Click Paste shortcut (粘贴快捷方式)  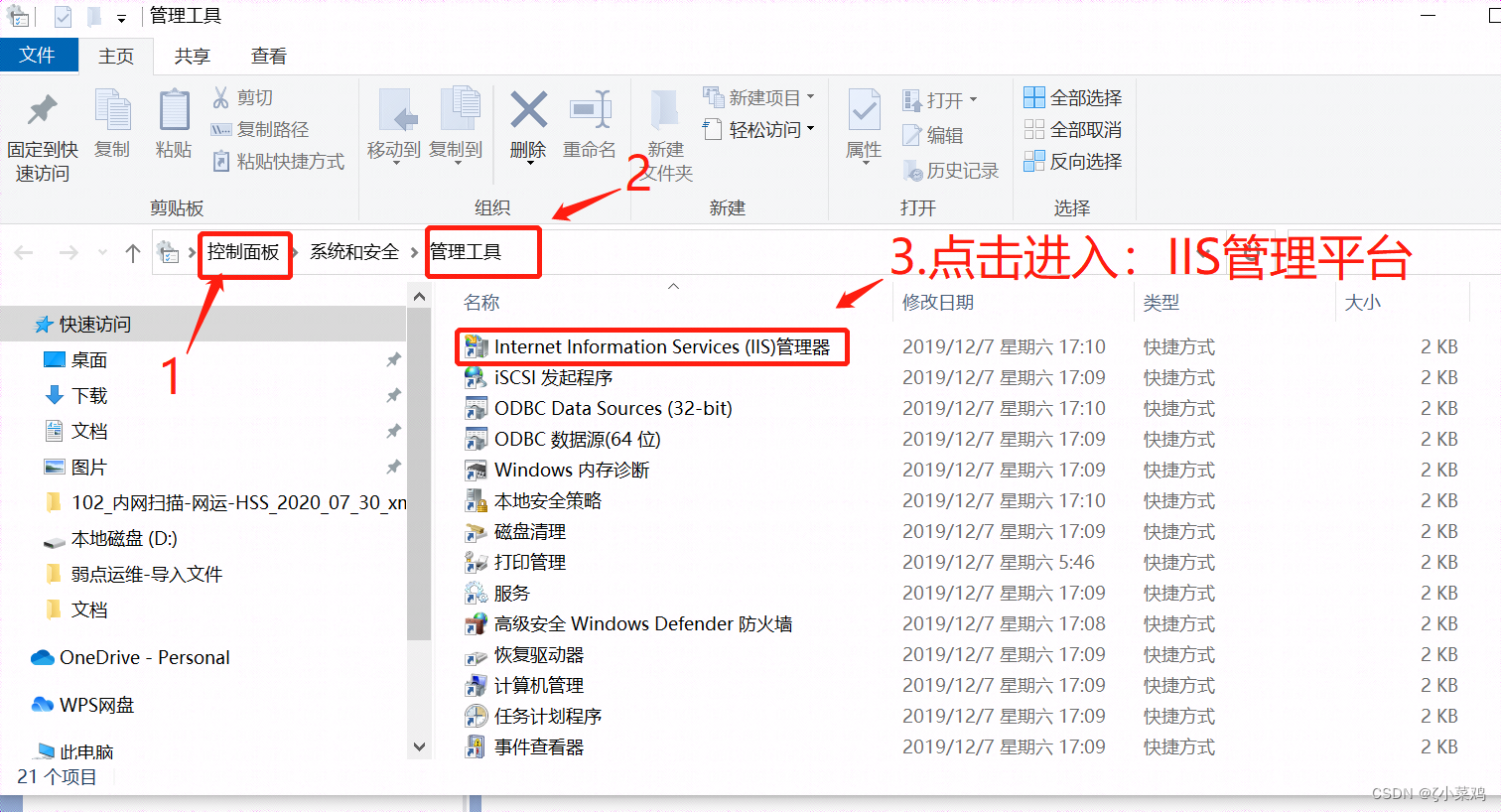[x=278, y=161]
